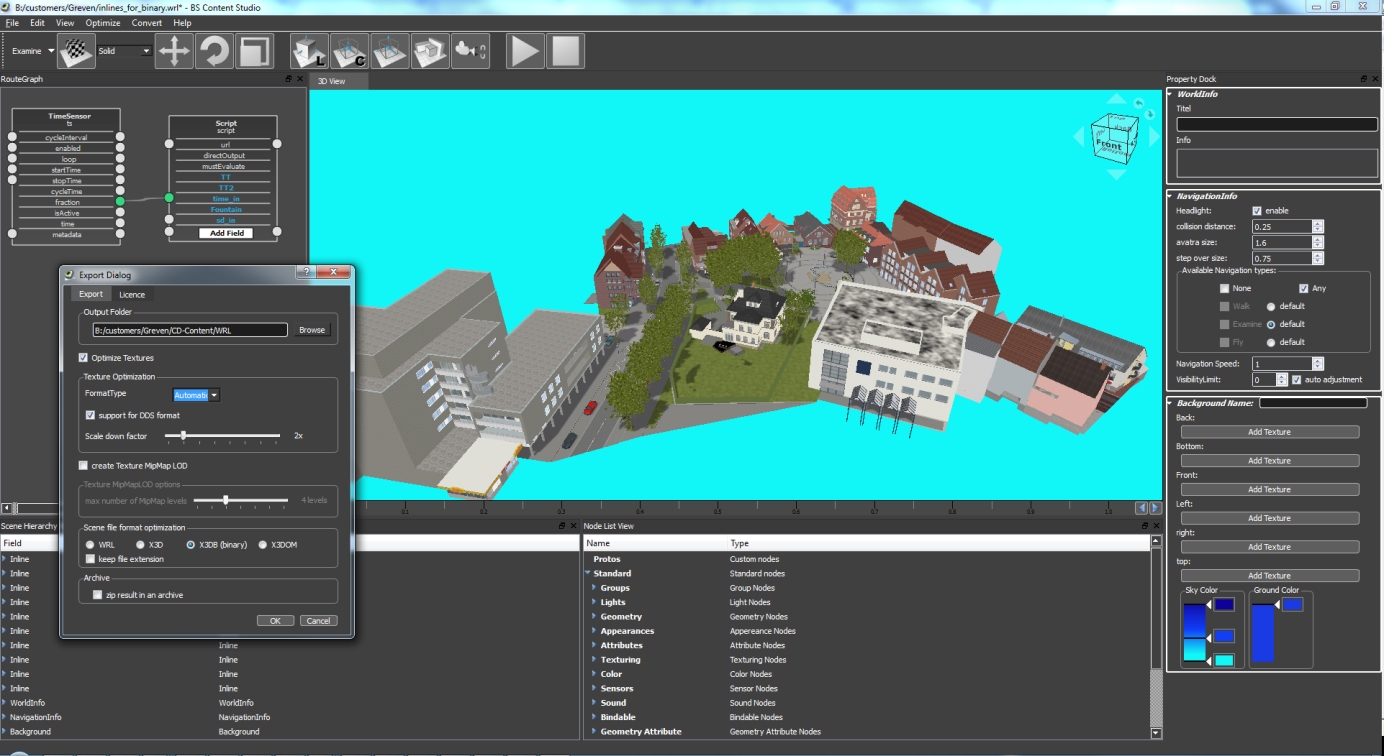Image resolution: width=1384 pixels, height=756 pixels.
Task: Expand the Geometry node group
Action: (594, 617)
